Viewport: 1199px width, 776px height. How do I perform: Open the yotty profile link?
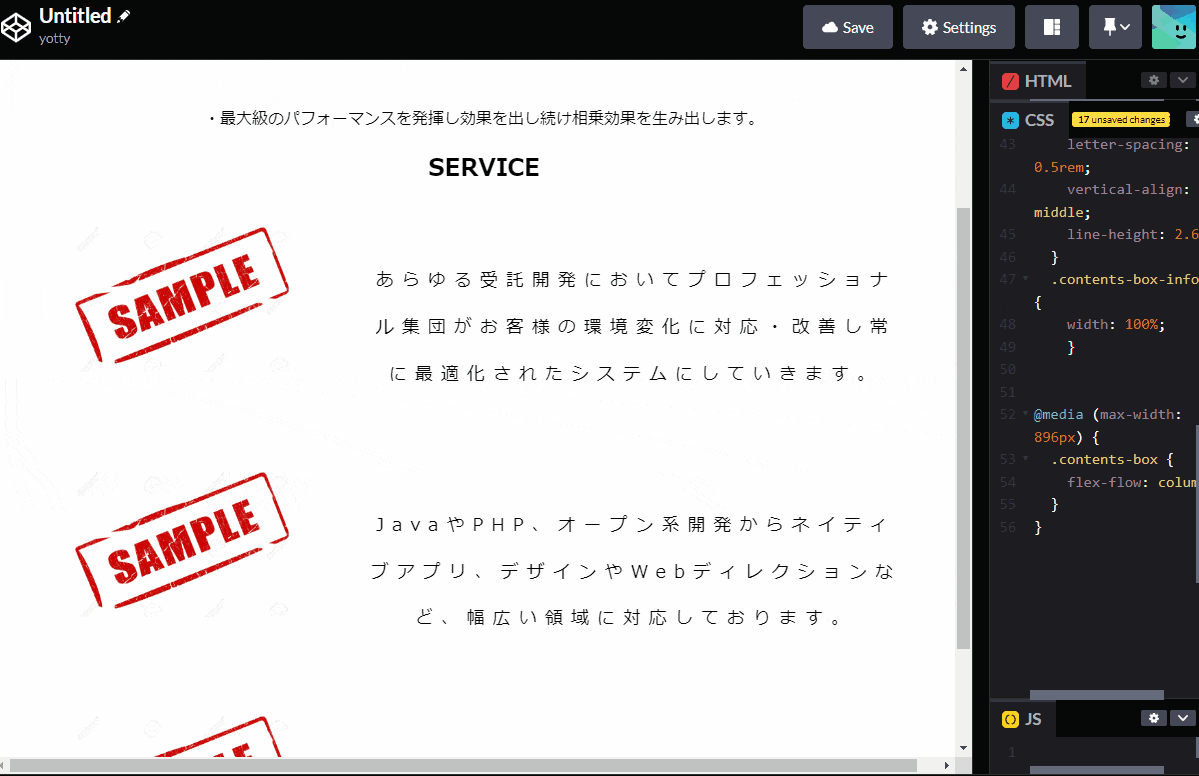coord(54,38)
